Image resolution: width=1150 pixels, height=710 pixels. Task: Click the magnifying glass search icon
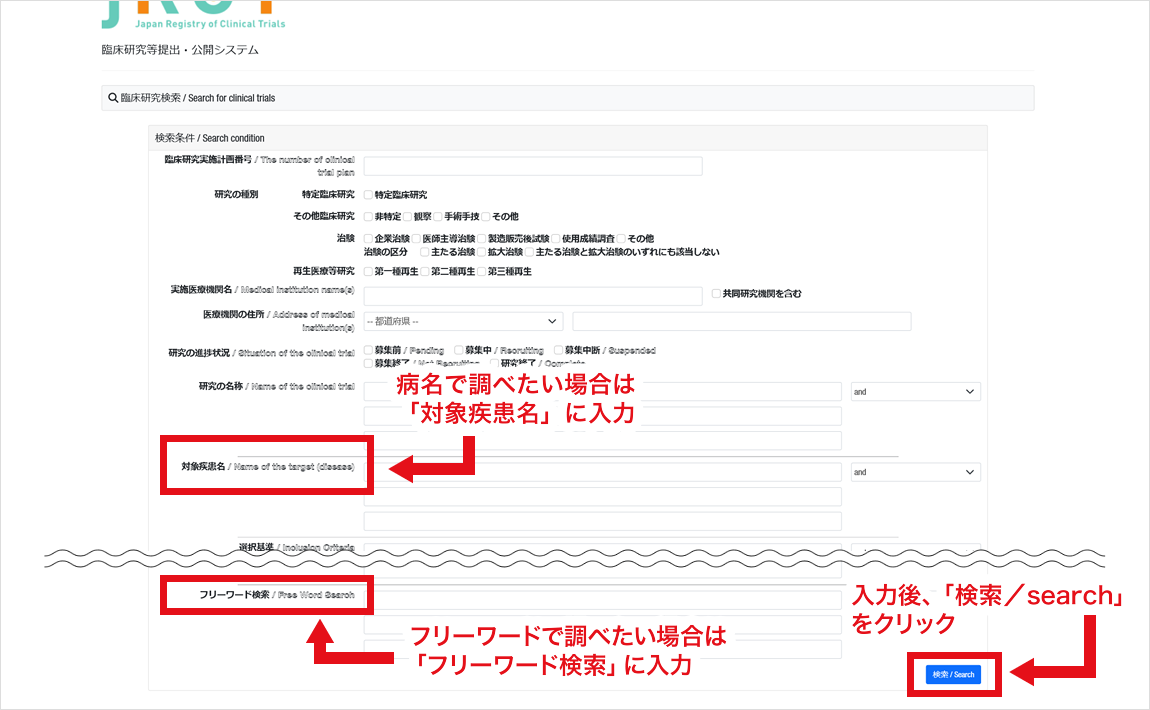(114, 97)
